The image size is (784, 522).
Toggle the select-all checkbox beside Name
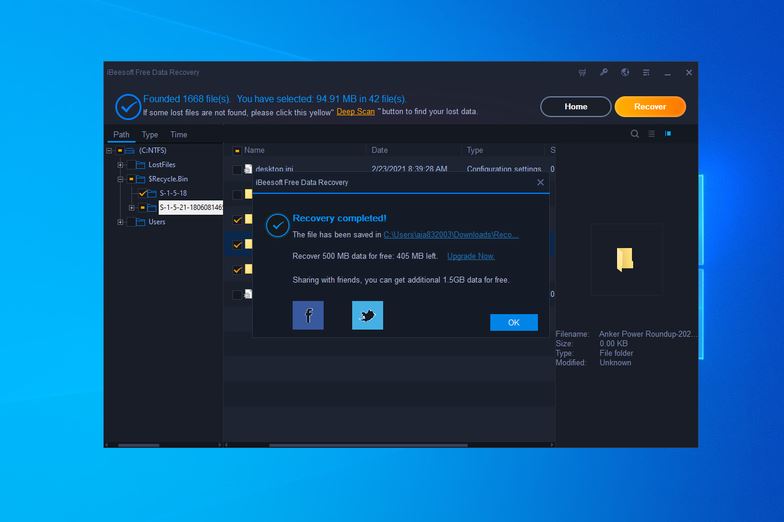[237, 150]
